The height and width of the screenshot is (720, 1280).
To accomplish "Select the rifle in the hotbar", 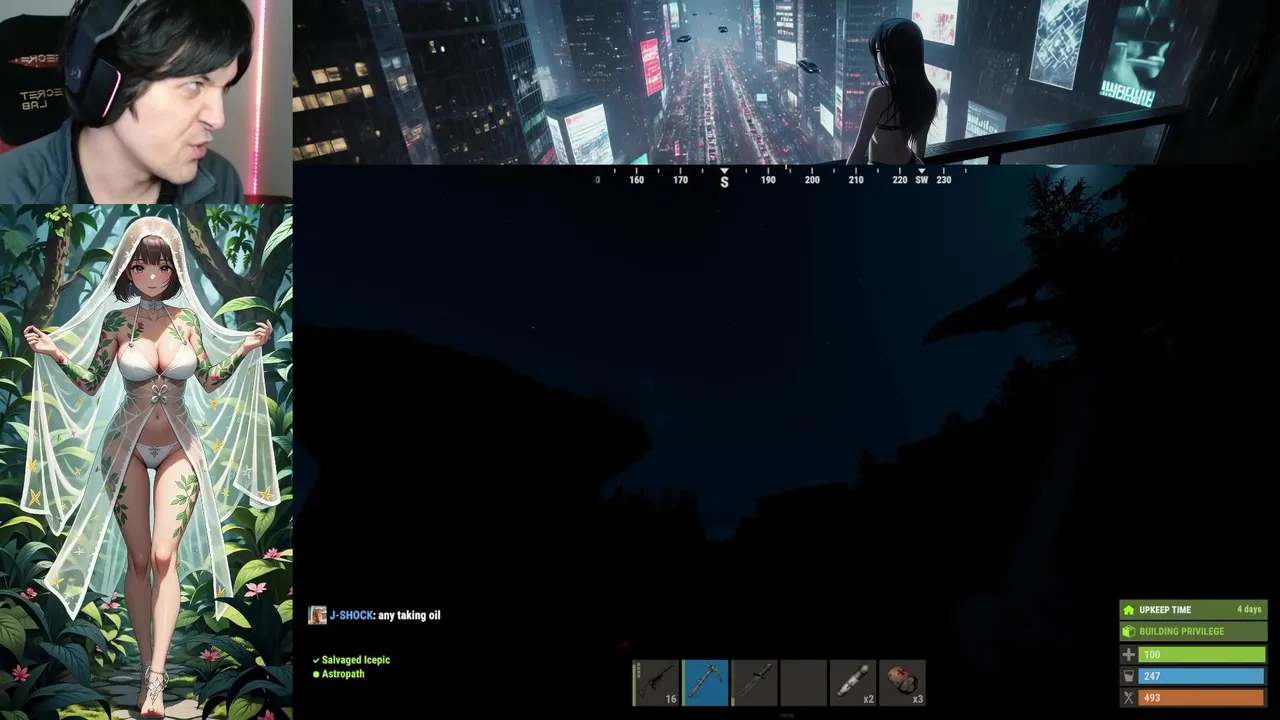I will coord(657,683).
